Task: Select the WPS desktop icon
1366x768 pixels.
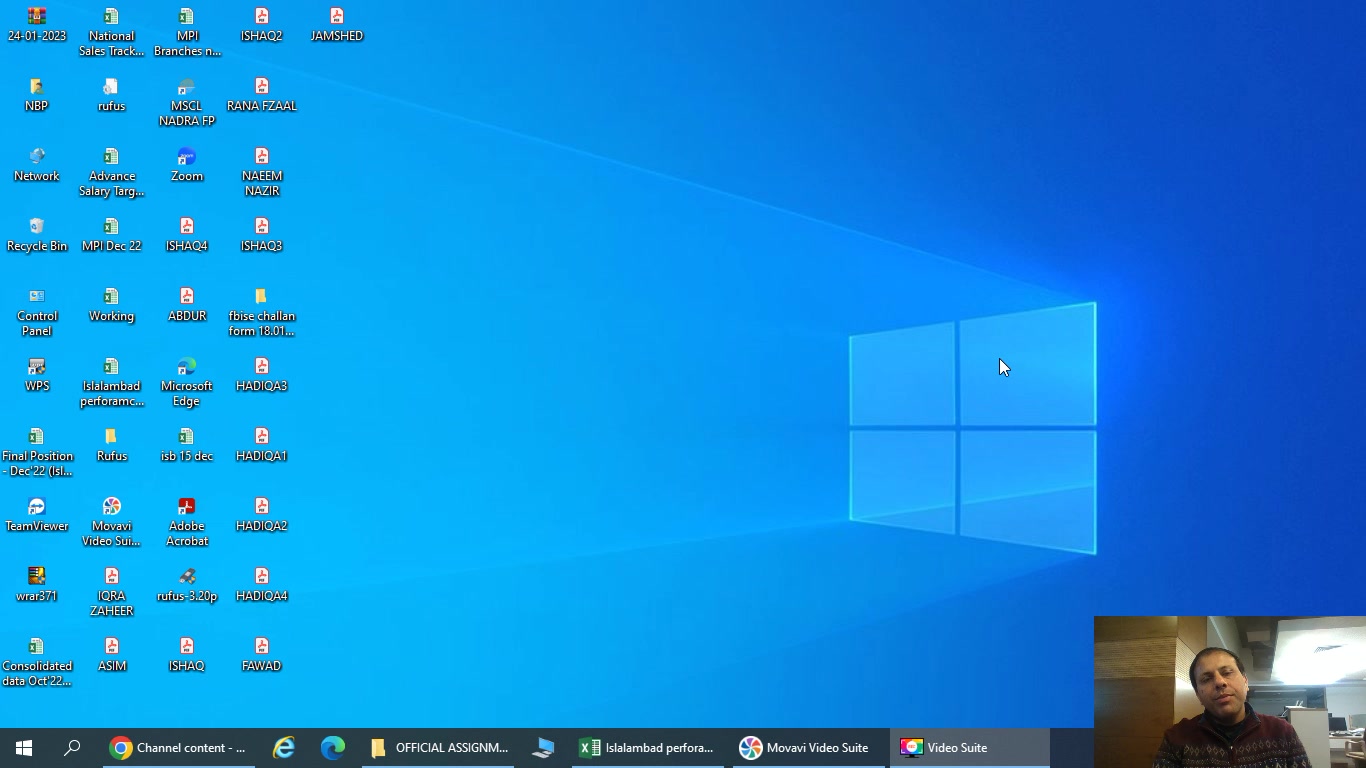Action: coord(37,375)
